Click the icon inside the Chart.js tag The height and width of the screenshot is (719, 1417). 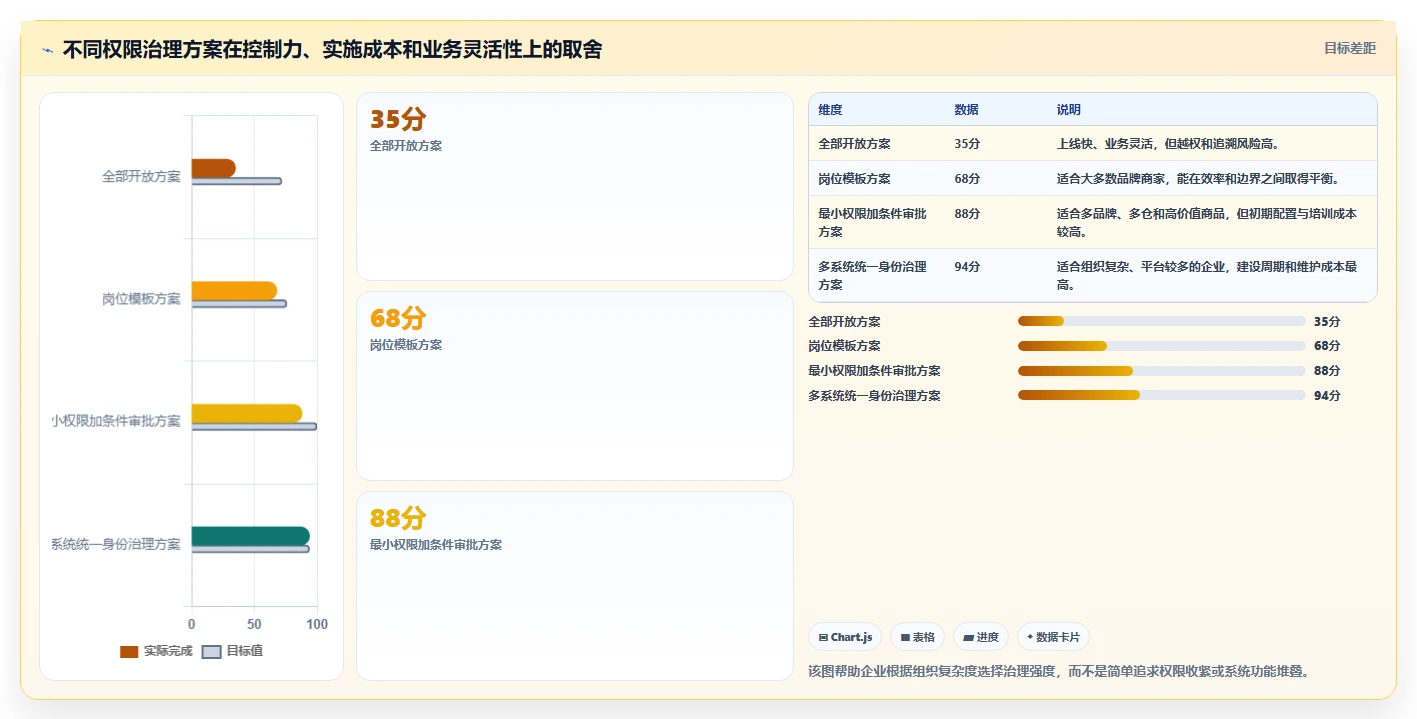[x=823, y=637]
